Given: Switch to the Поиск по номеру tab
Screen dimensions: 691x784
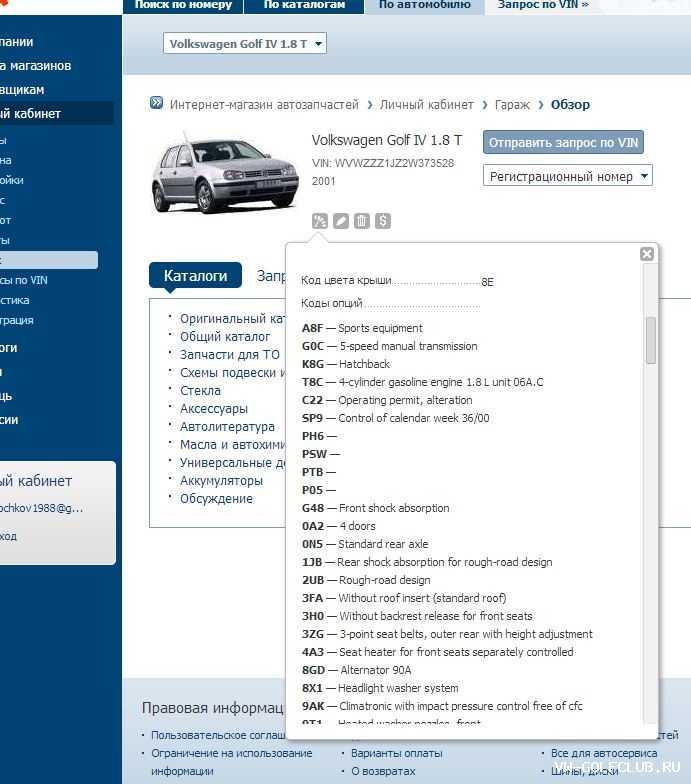Looking at the screenshot, I should point(183,5).
